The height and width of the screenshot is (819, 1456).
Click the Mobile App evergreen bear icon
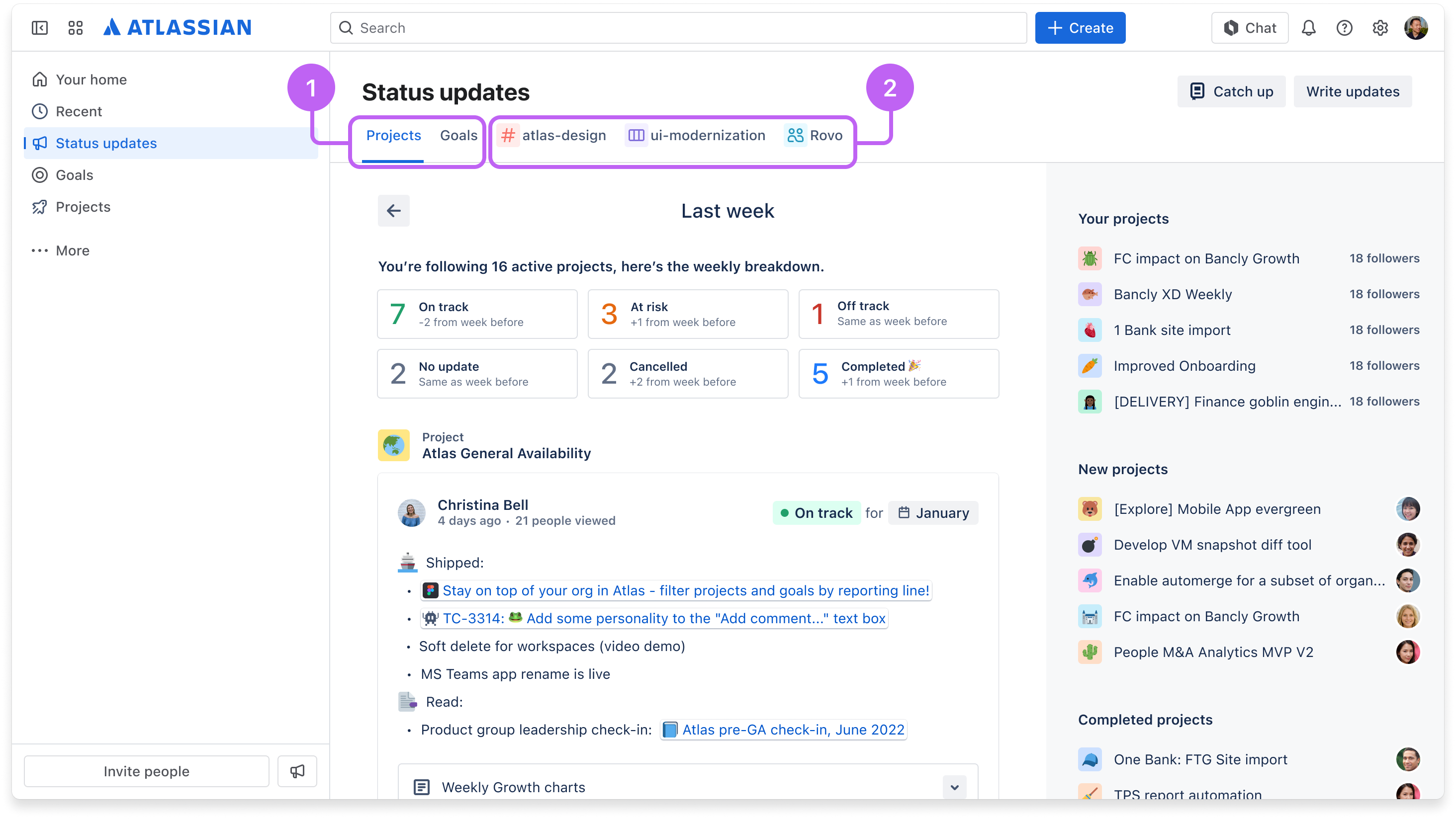tap(1090, 509)
